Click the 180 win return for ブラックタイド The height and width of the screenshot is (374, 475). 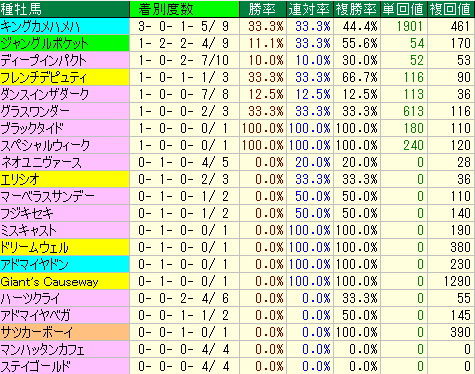click(x=413, y=128)
